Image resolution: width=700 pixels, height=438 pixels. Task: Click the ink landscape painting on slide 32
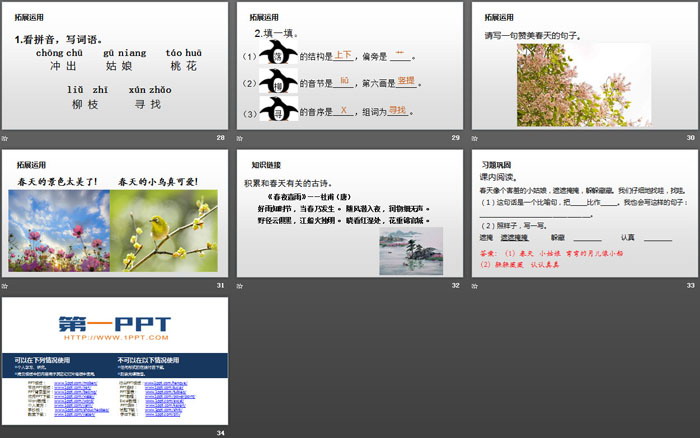coord(412,248)
